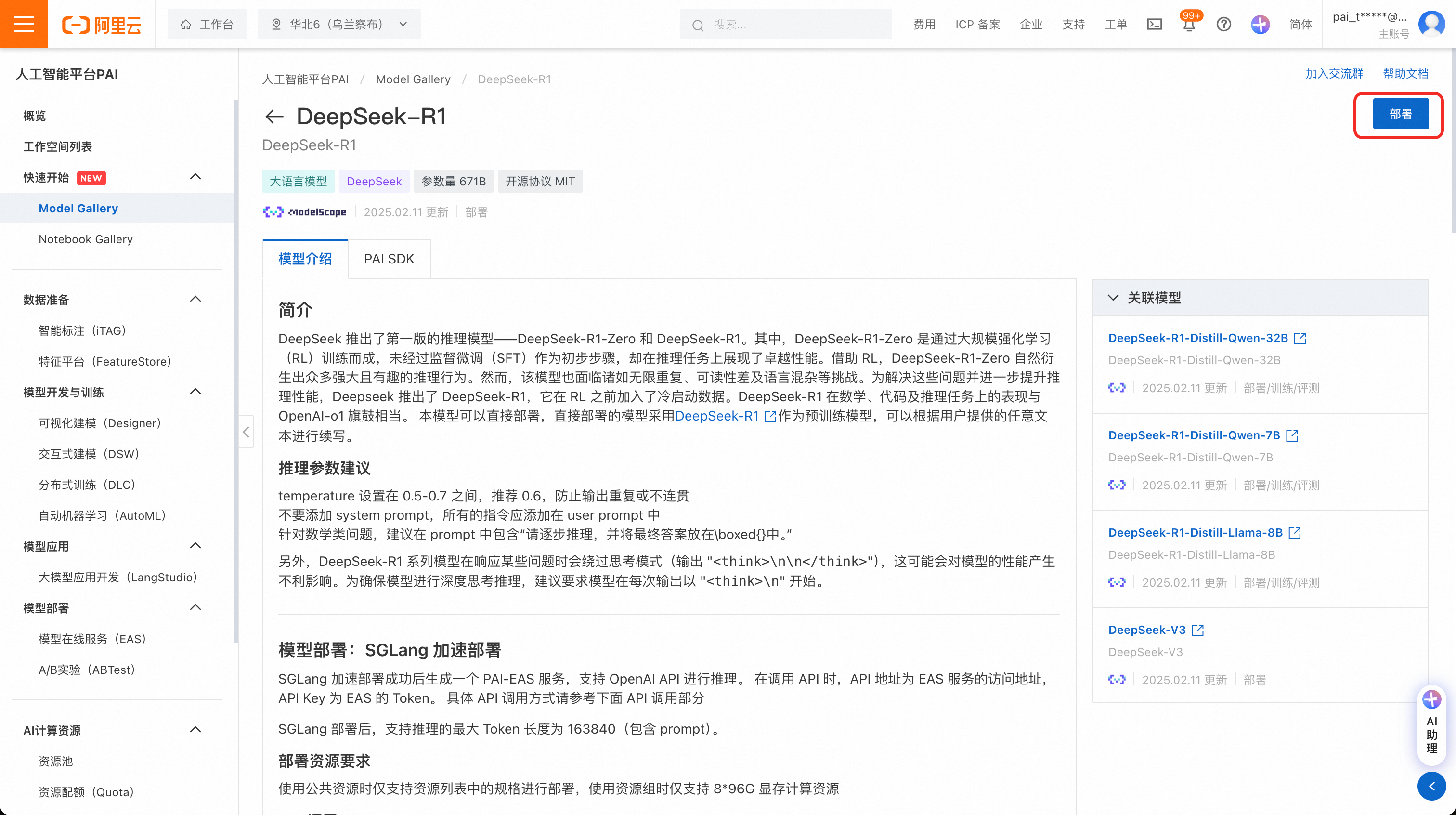Open the 华北6 region dropdown
Image resolution: width=1456 pixels, height=815 pixels.
click(x=339, y=24)
